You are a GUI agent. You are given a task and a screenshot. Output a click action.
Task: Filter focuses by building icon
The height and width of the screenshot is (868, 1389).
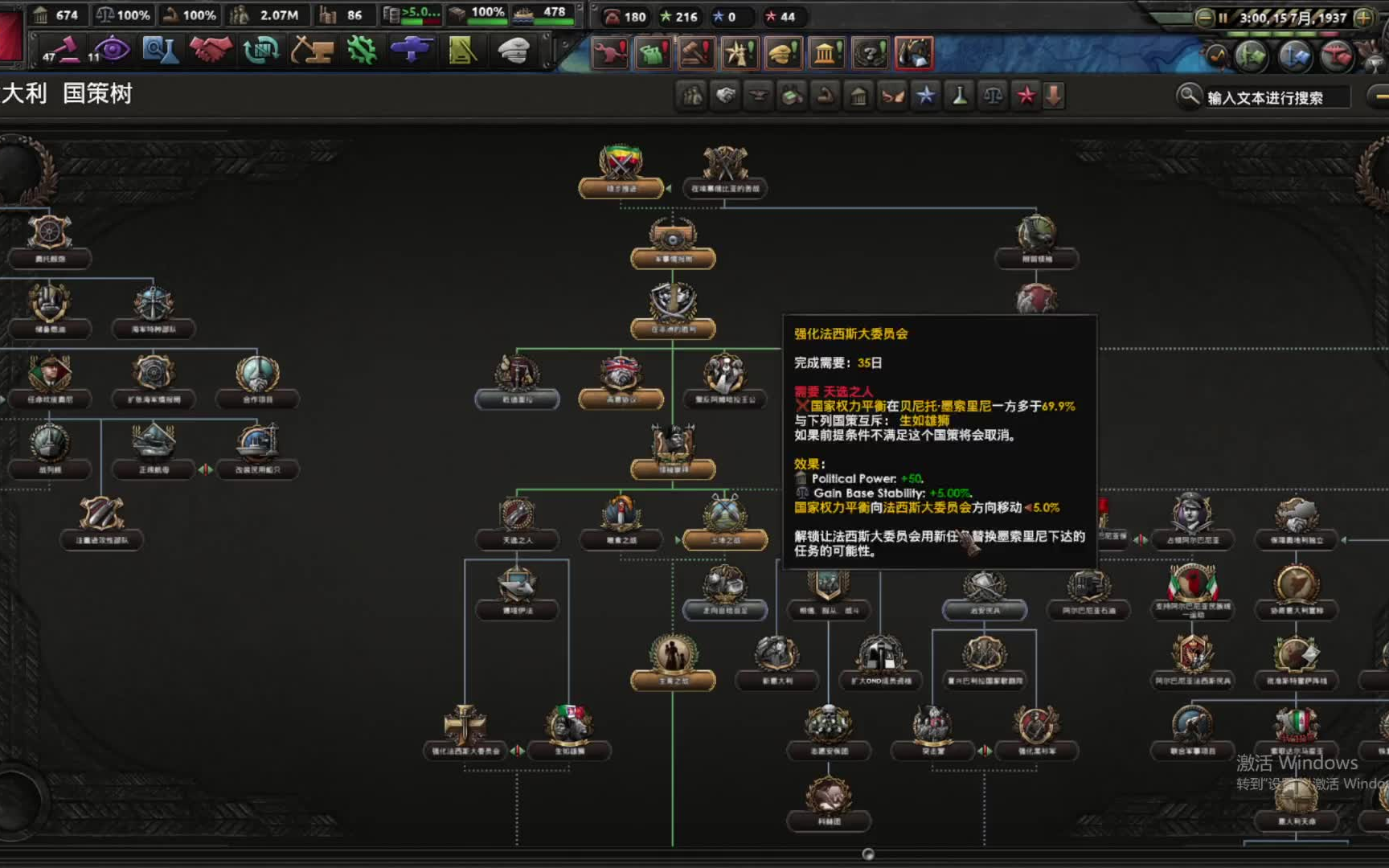coord(859,96)
